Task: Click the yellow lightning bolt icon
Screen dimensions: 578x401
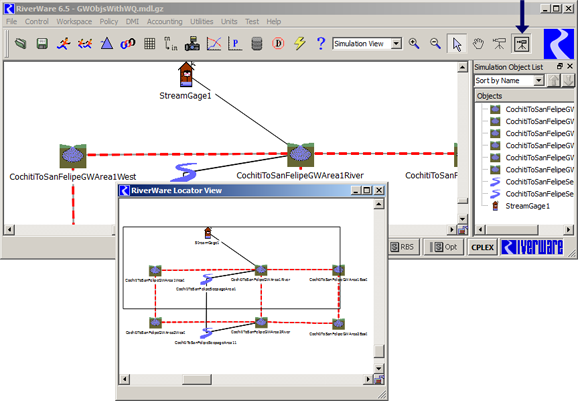Action: (300, 43)
